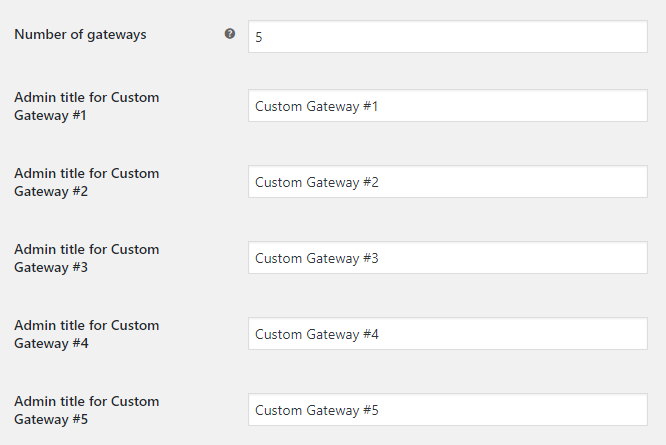
Task: Click the text Custom Gateway #3 inside its input
Action: point(317,258)
